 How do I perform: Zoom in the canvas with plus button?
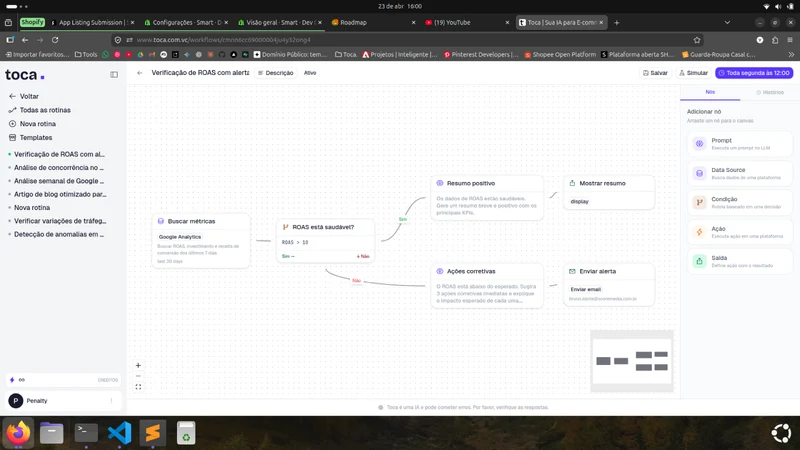coord(138,365)
